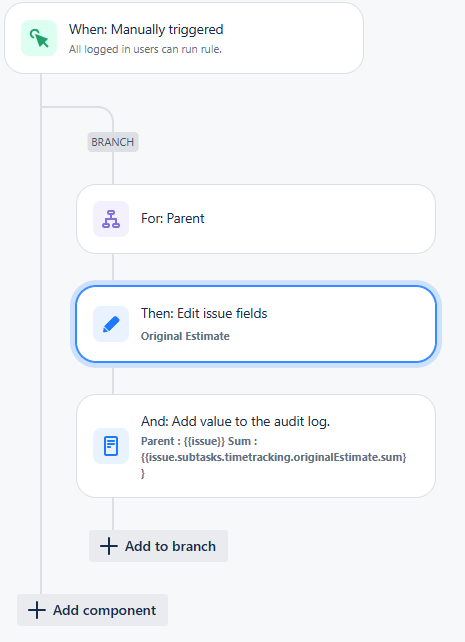The width and height of the screenshot is (465, 642).
Task: Open the Manually triggered rule card
Action: coord(184,38)
